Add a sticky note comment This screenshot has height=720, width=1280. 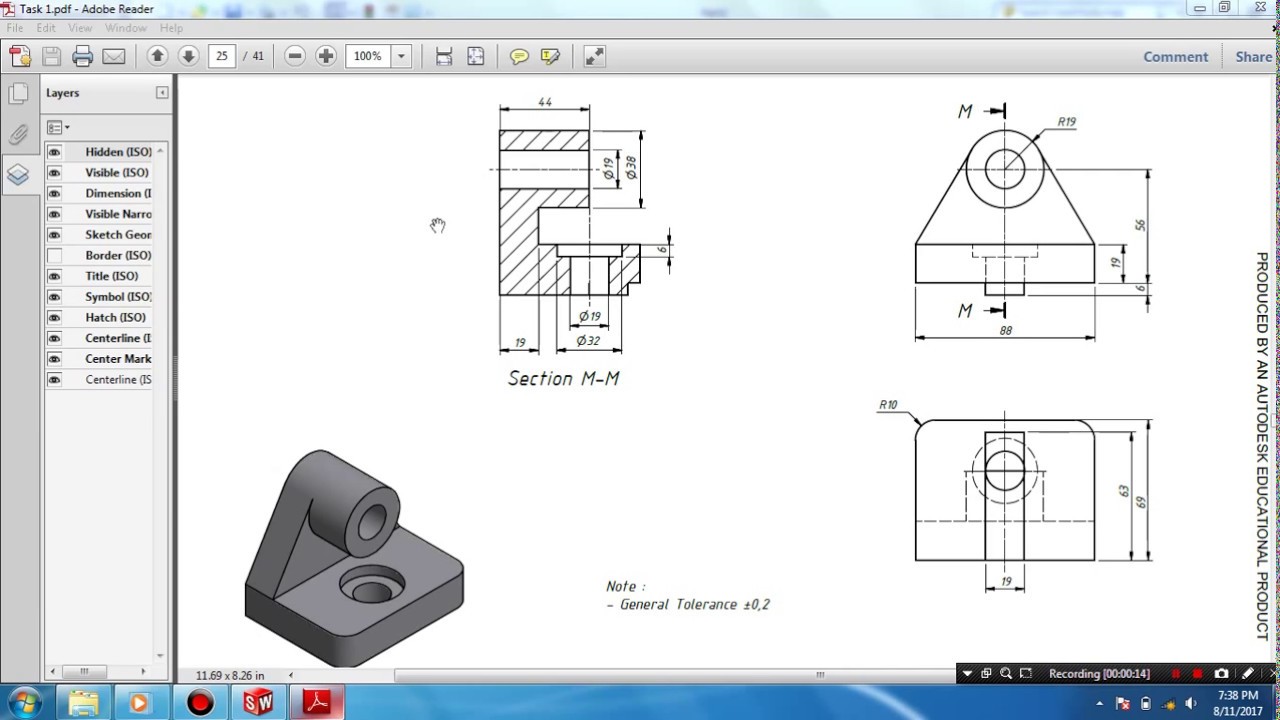click(x=519, y=57)
